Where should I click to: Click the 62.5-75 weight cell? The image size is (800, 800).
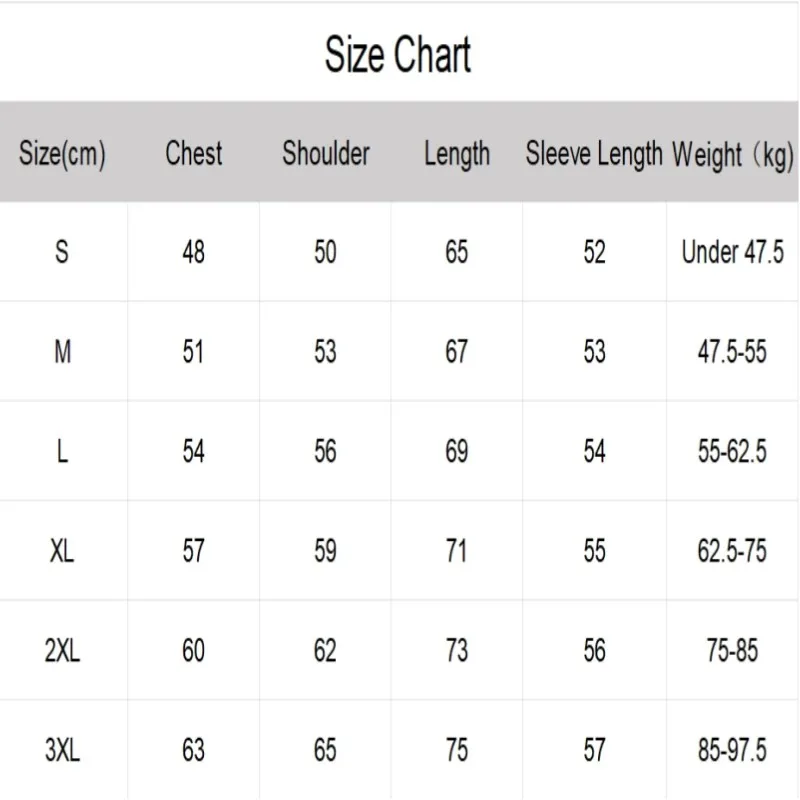click(733, 551)
